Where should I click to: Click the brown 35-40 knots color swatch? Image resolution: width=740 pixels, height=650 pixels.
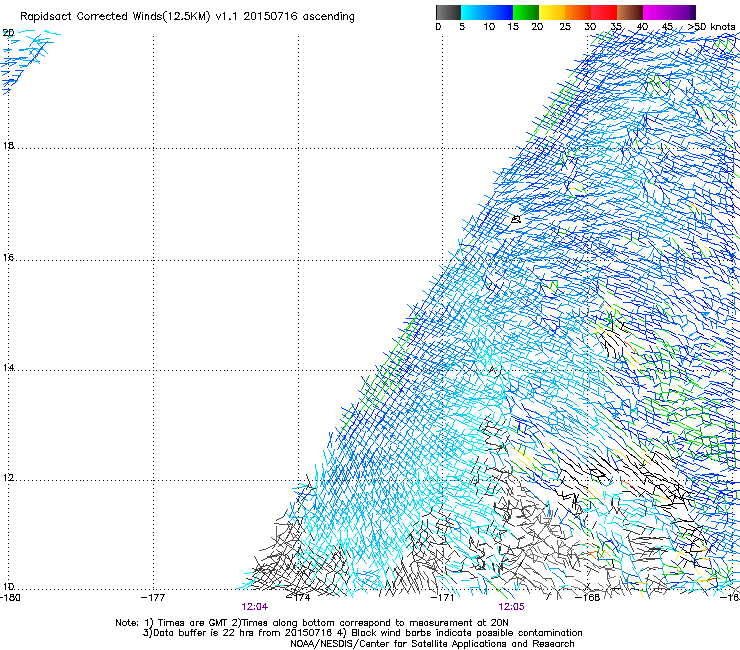(x=630, y=12)
